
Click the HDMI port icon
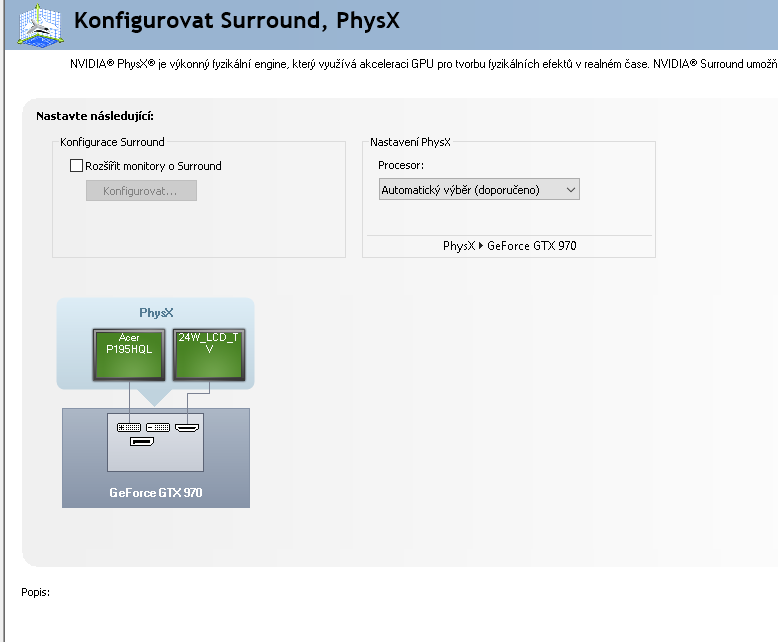click(187, 428)
